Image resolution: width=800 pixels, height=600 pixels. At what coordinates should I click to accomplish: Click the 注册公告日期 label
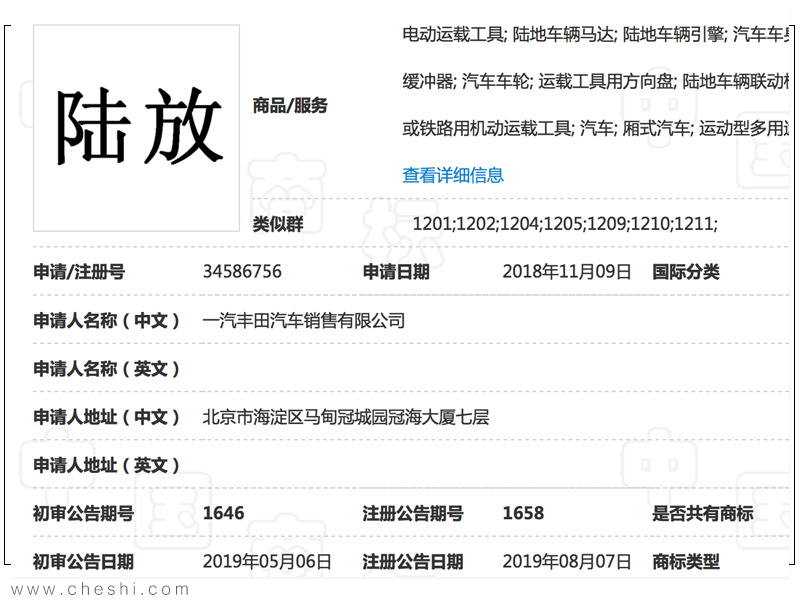pyautogui.click(x=413, y=561)
